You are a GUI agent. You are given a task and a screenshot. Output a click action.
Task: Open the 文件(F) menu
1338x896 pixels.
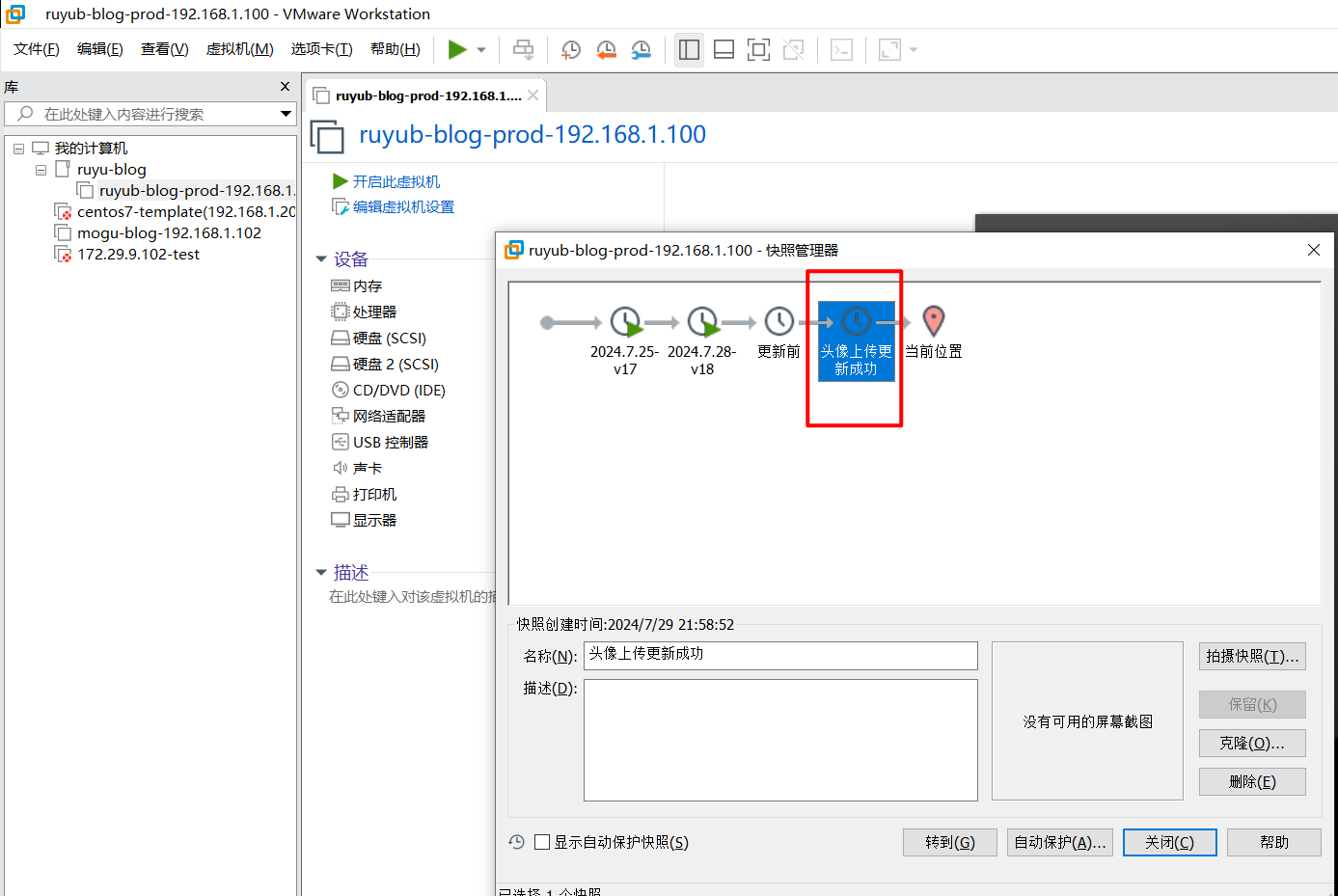37,49
